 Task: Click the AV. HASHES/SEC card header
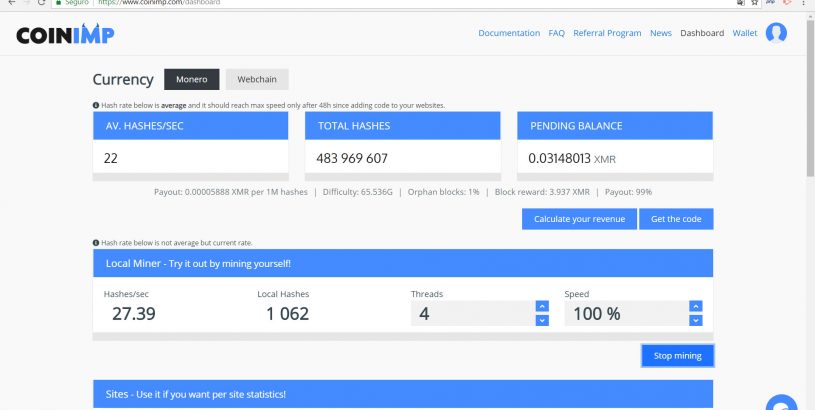tap(190, 126)
